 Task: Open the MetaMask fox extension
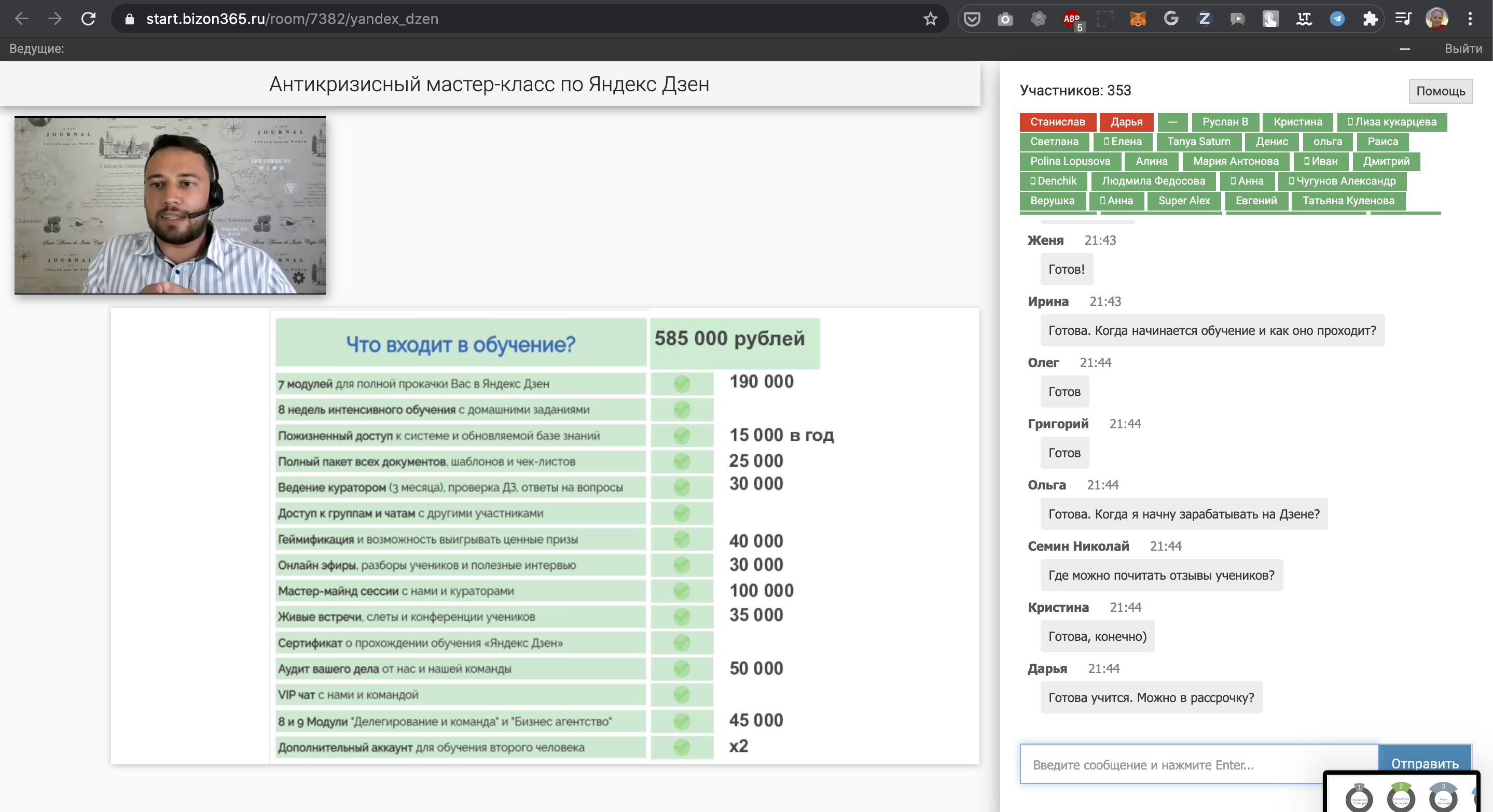(1138, 19)
